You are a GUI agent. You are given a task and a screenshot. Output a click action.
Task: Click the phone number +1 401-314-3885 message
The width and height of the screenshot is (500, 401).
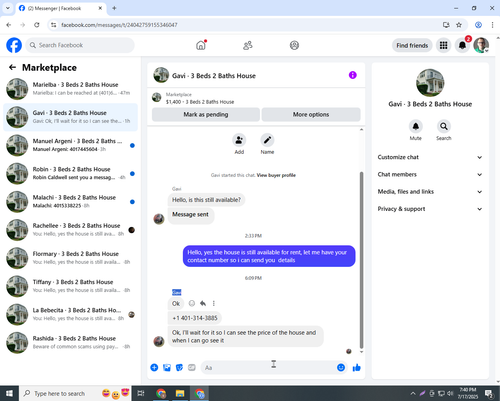click(195, 318)
